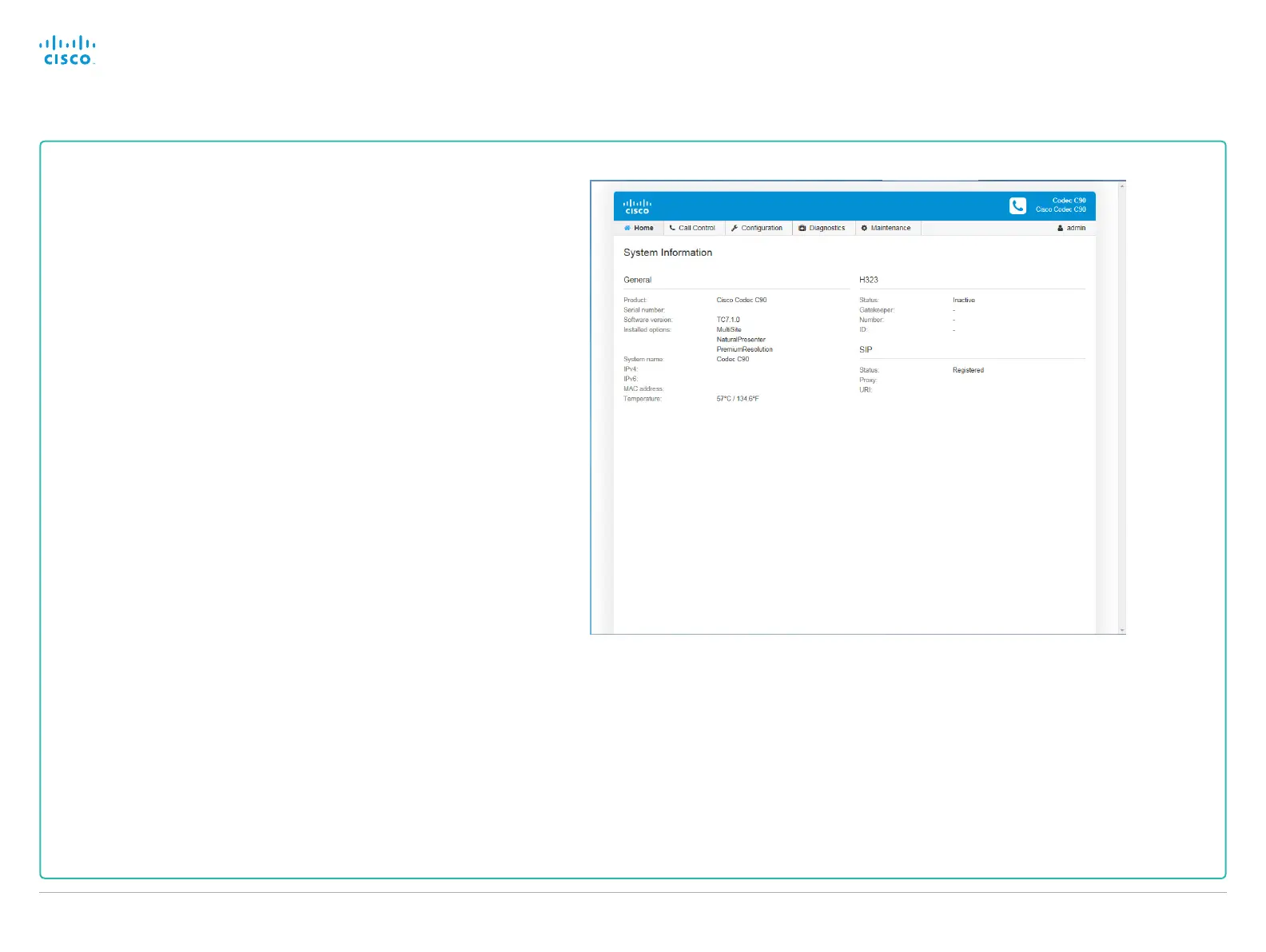
Task: Click the SIP status value Registered
Action: [x=968, y=370]
